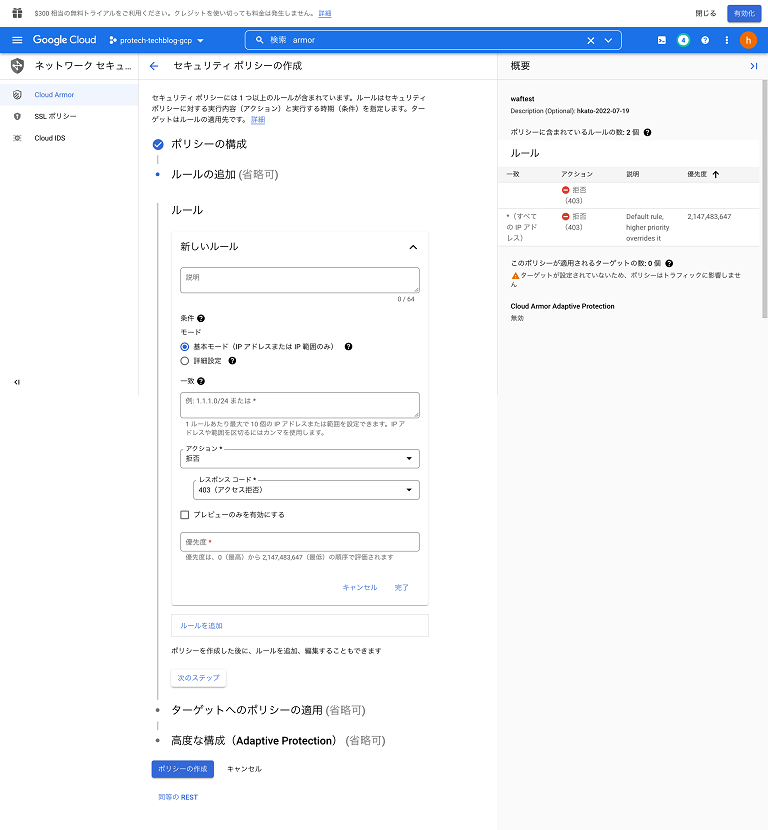This screenshot has width=768, height=830.
Task: Click the ルールを追加 link
Action: click(201, 625)
